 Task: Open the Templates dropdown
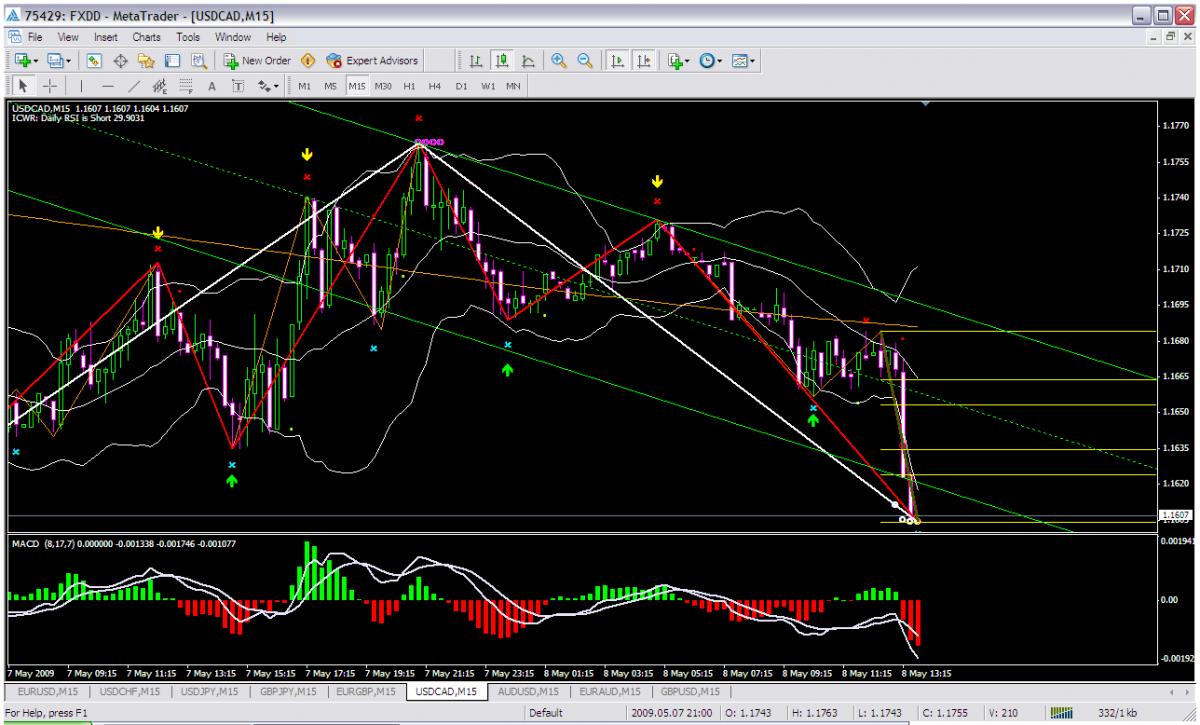pyautogui.click(x=744, y=61)
